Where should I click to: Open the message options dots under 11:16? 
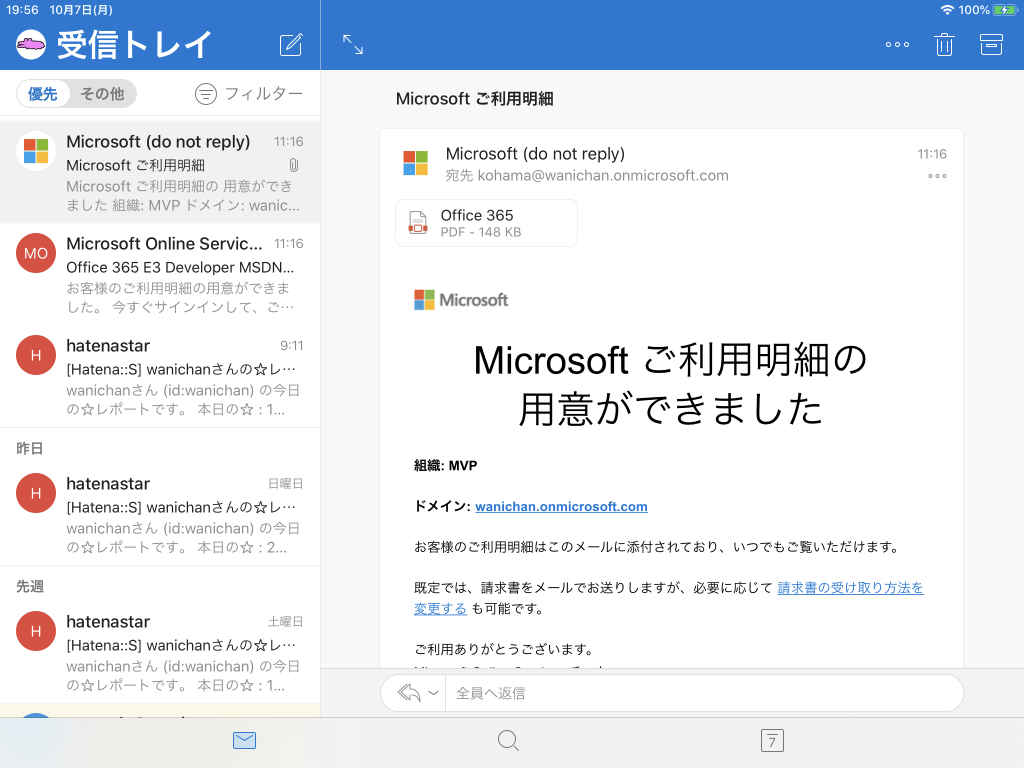click(x=937, y=176)
